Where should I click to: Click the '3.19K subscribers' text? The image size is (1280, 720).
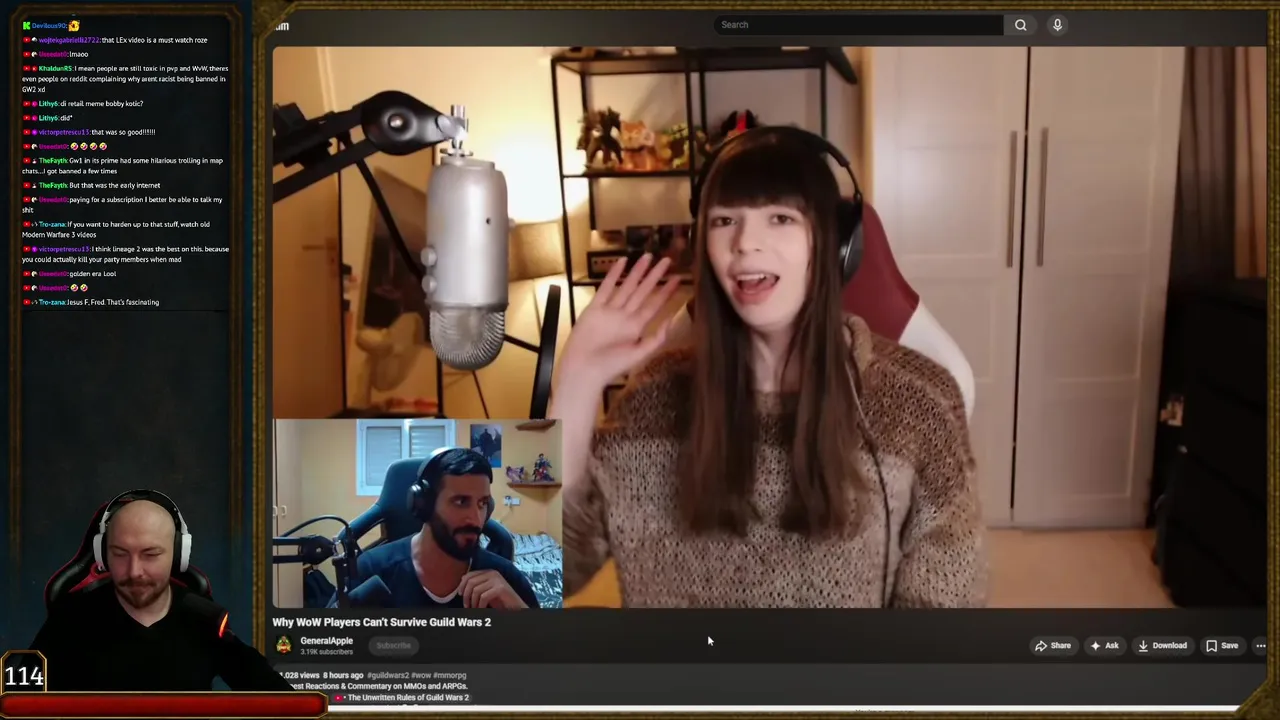(x=326, y=652)
